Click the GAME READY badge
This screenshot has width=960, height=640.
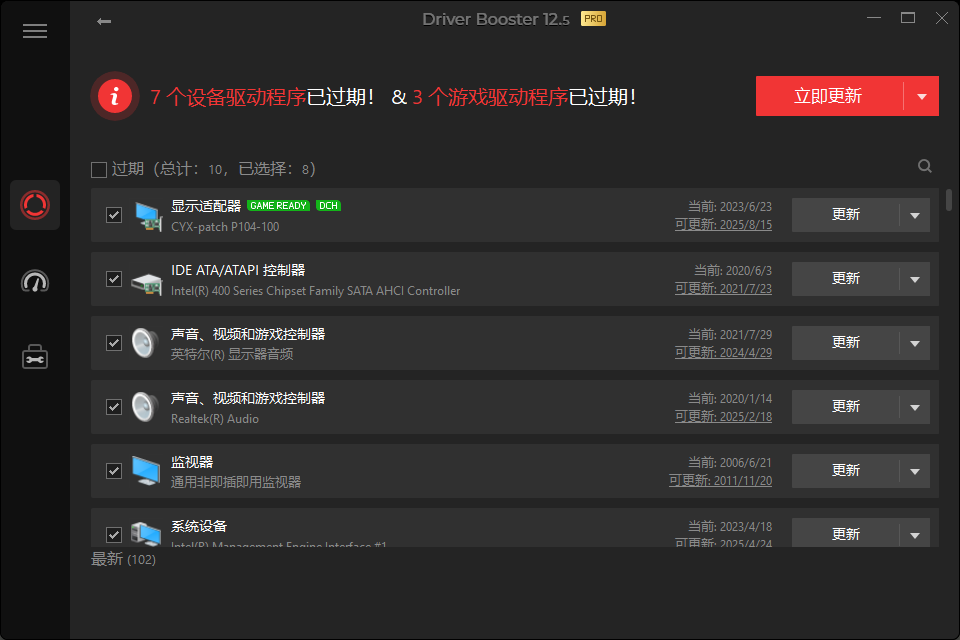click(279, 206)
